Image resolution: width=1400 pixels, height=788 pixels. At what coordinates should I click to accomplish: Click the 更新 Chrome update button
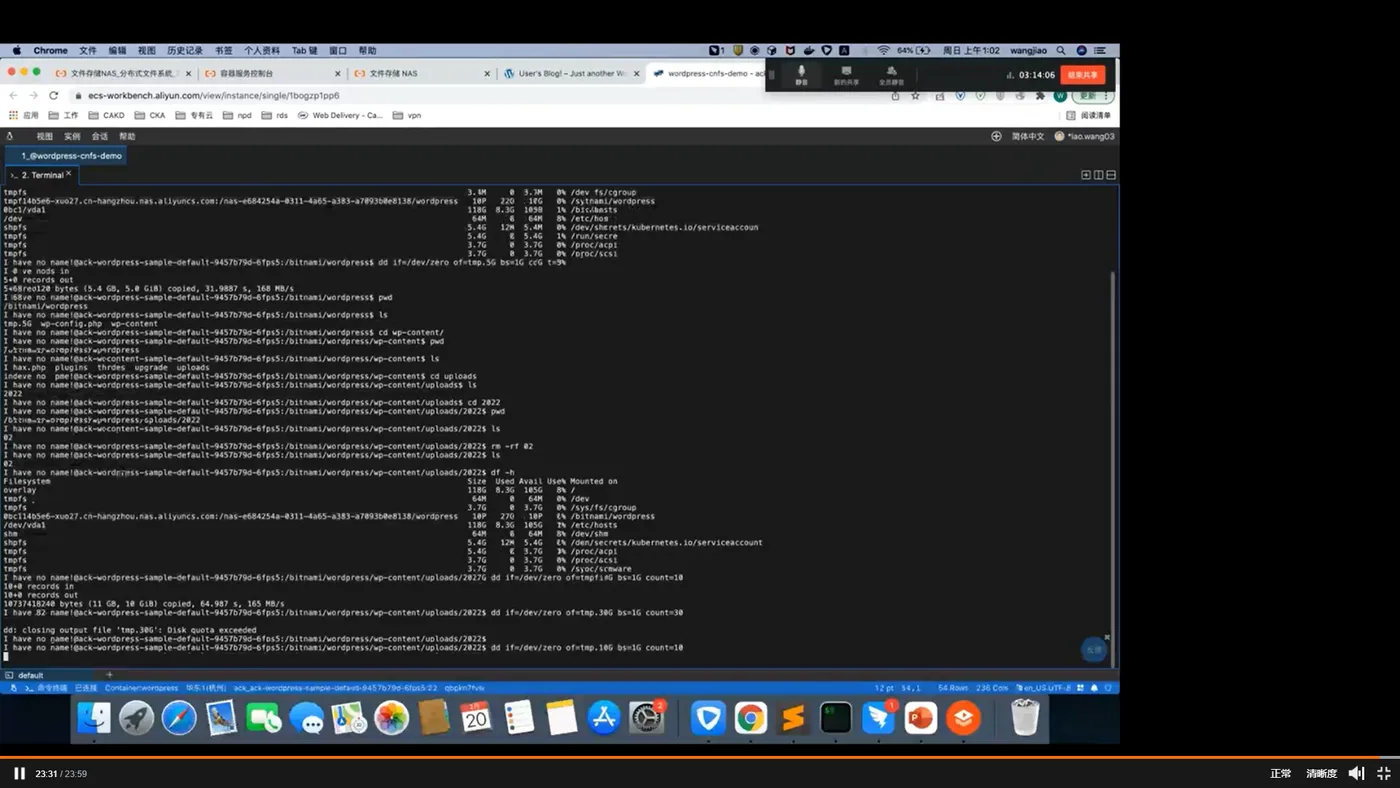pyautogui.click(x=1092, y=95)
